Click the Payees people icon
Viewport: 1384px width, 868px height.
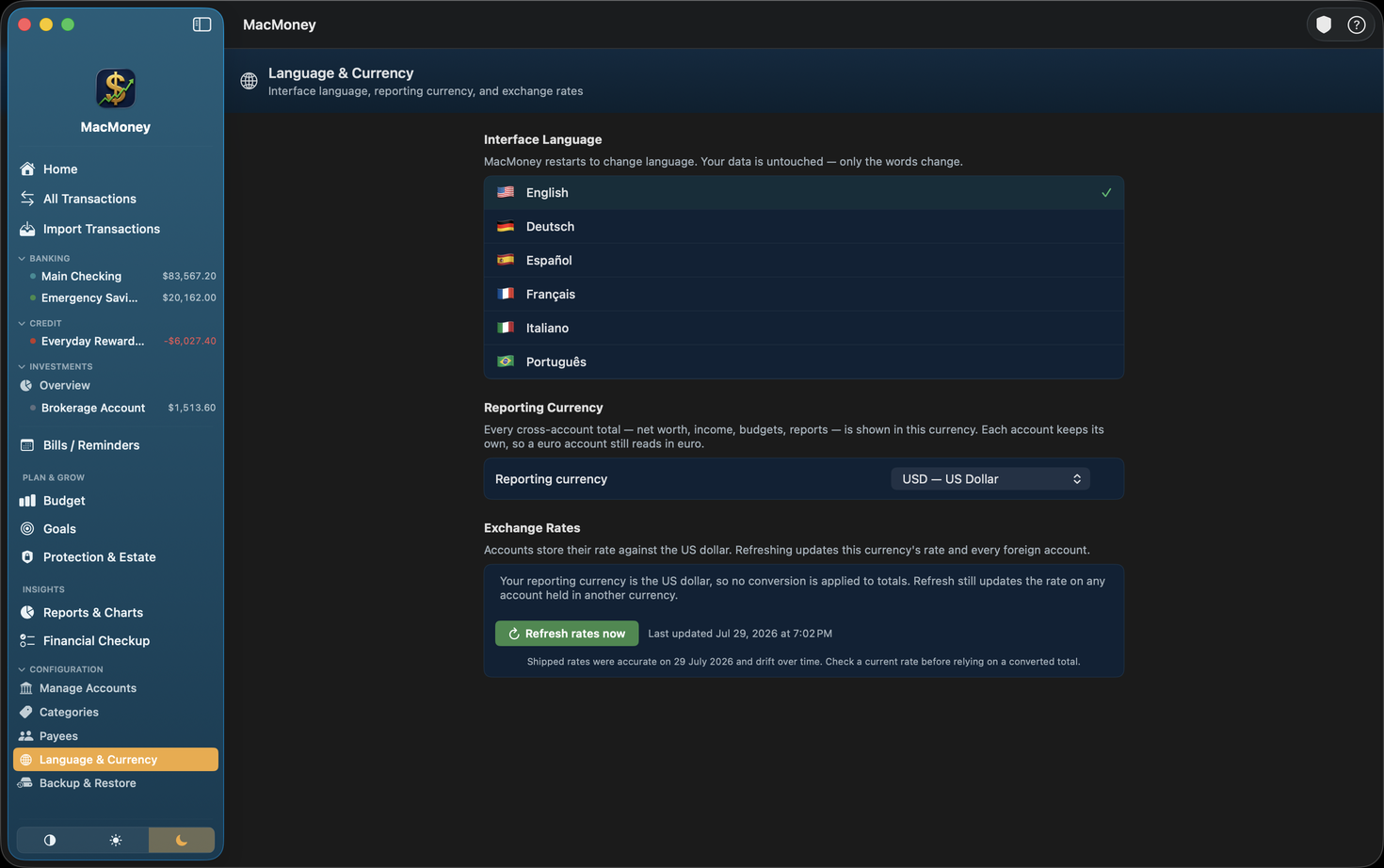[x=25, y=736]
